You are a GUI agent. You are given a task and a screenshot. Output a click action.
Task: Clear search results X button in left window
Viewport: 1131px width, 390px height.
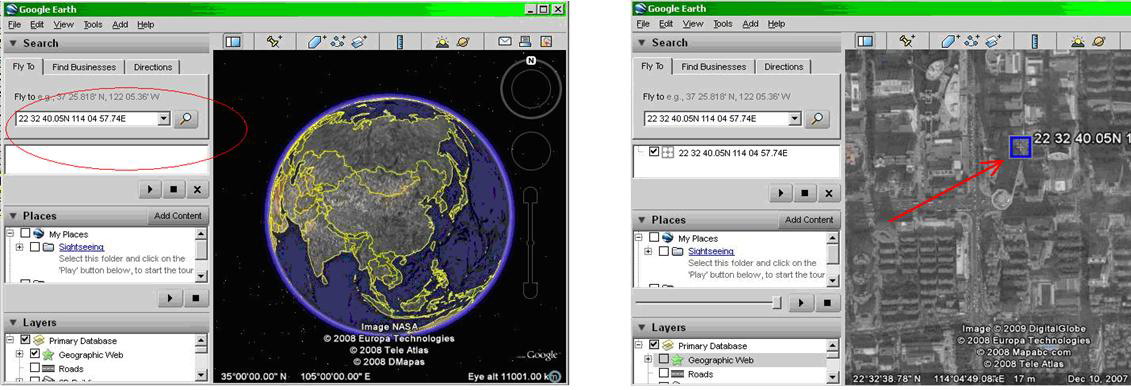click(x=197, y=189)
